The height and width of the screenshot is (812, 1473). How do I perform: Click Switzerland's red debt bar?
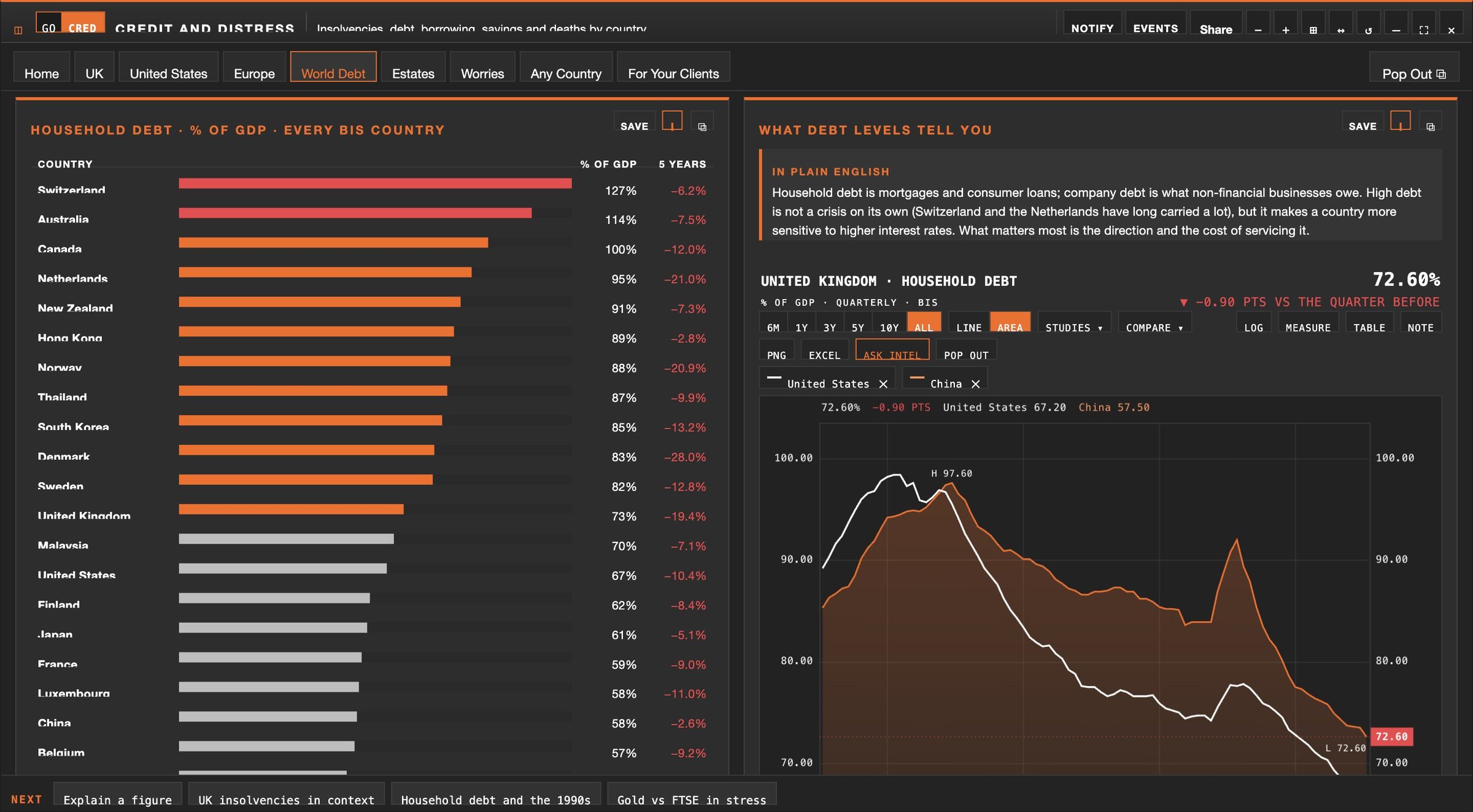point(375,183)
